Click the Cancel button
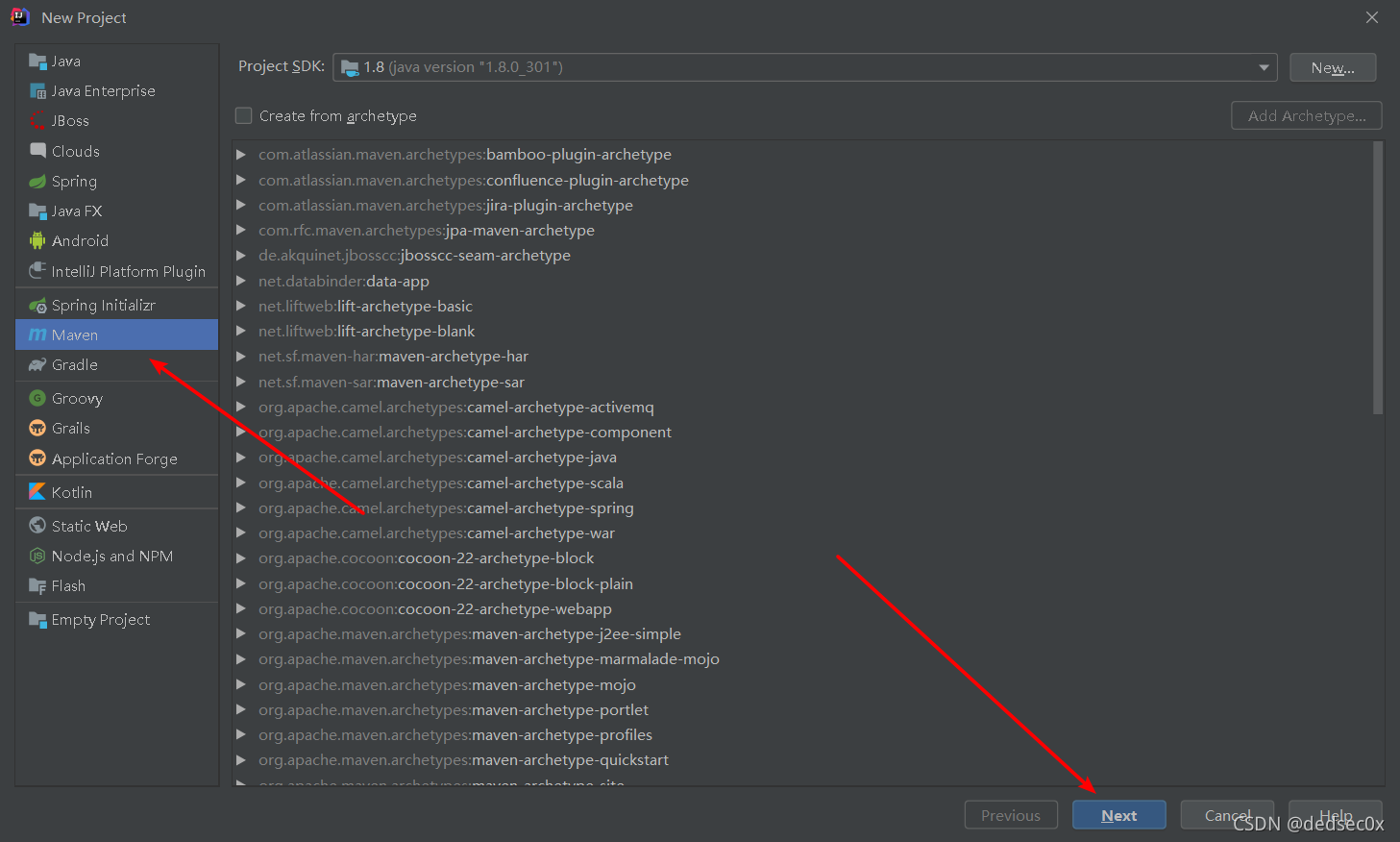Image resolution: width=1400 pixels, height=842 pixels. pyautogui.click(x=1227, y=815)
